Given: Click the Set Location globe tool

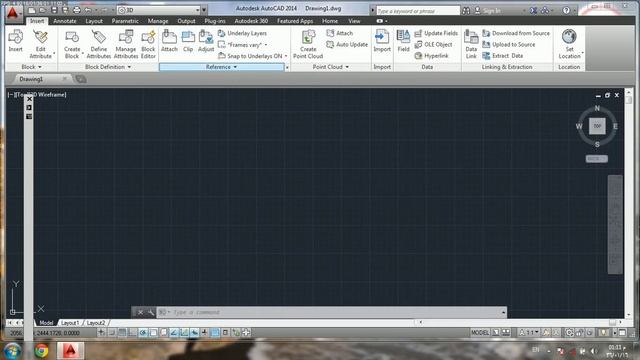Looking at the screenshot, I should [x=569, y=44].
